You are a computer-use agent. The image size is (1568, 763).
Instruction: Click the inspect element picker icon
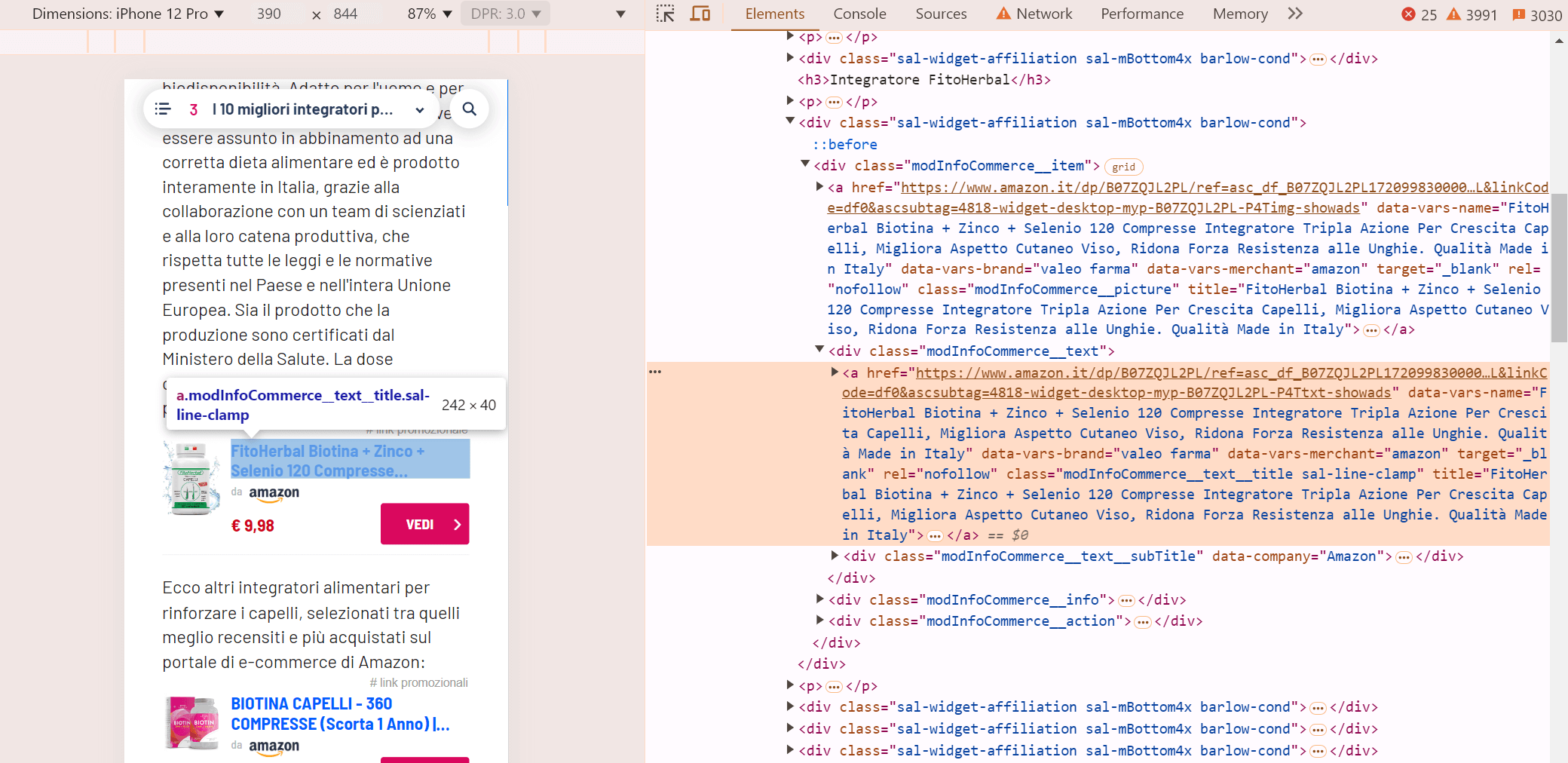pyautogui.click(x=665, y=14)
